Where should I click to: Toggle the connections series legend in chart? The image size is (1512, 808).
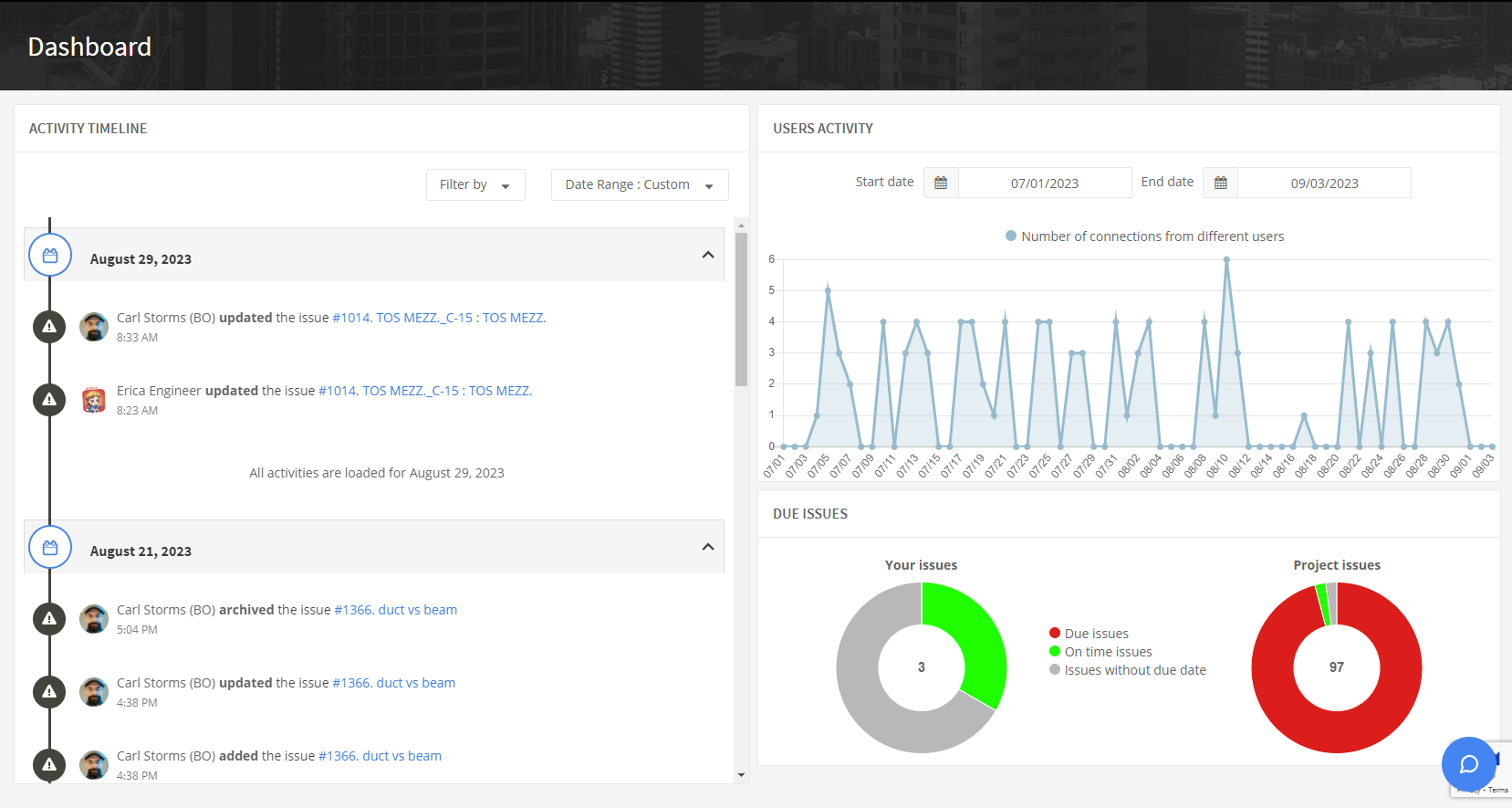1144,236
